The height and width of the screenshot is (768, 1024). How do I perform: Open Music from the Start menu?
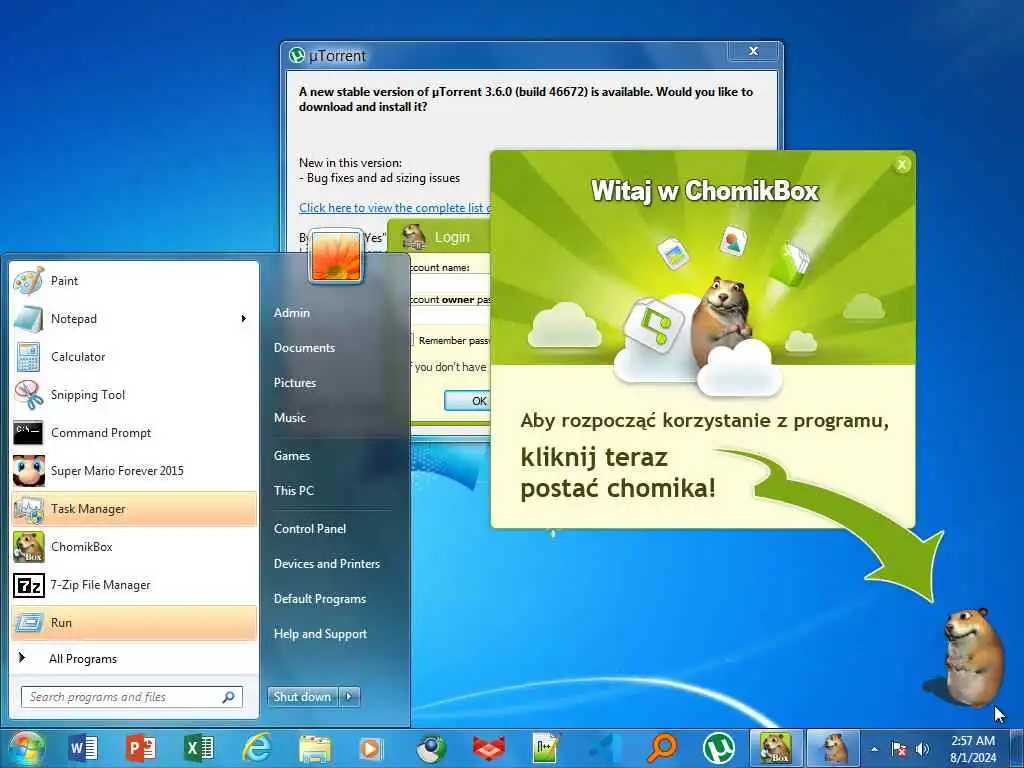[x=290, y=417]
